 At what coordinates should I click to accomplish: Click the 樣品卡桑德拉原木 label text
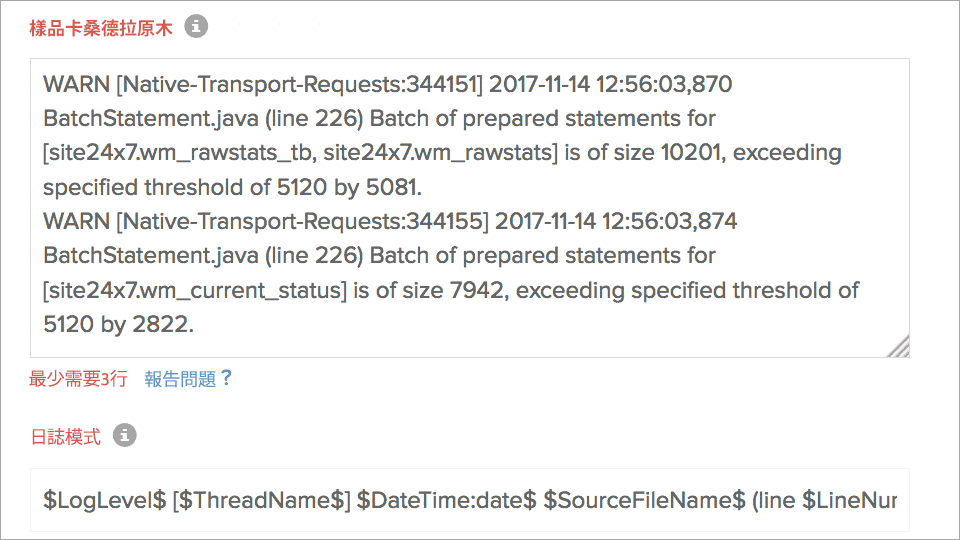coord(101,29)
